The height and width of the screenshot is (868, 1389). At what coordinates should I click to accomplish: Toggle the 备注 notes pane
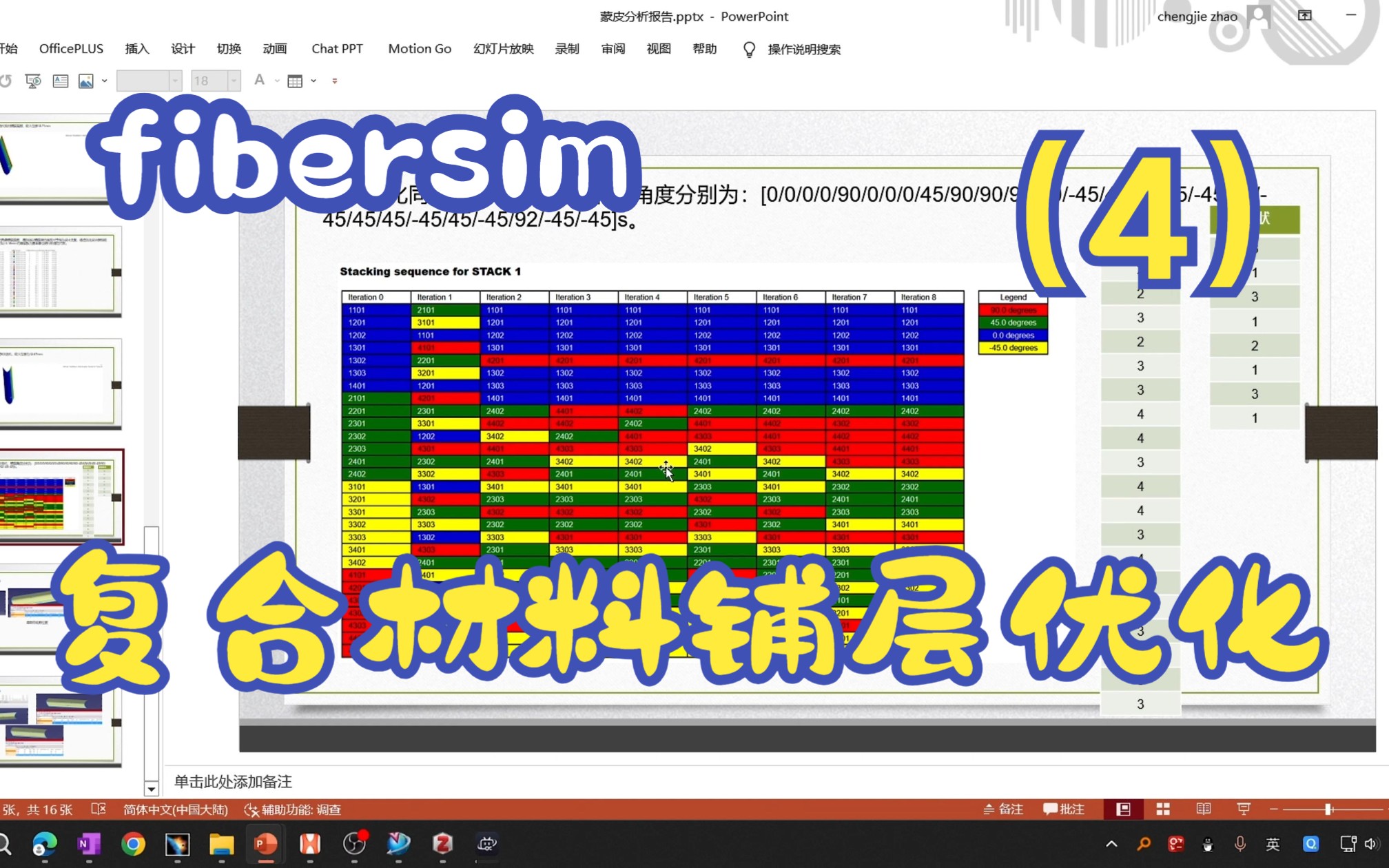1003,809
